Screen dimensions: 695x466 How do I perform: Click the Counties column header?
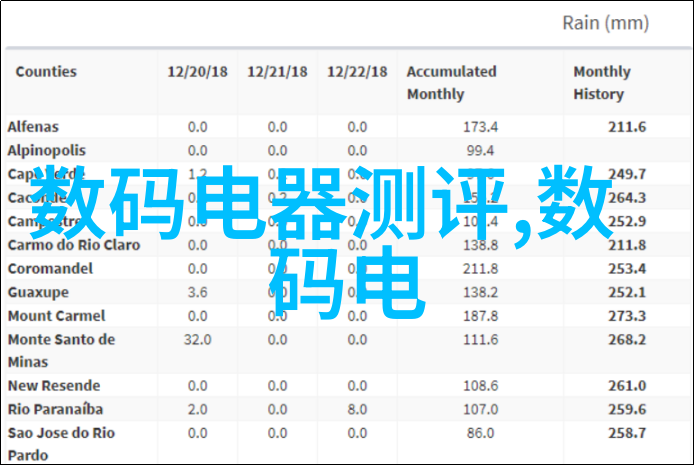pyautogui.click(x=46, y=72)
